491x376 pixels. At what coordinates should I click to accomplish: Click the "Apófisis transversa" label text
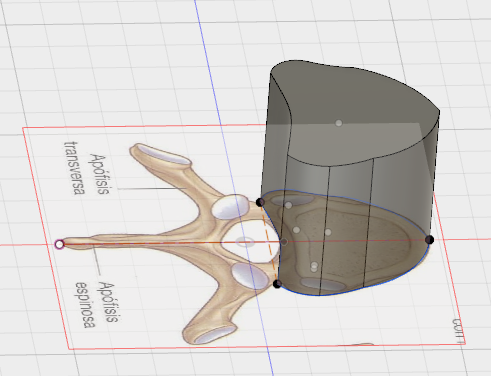tap(86, 169)
